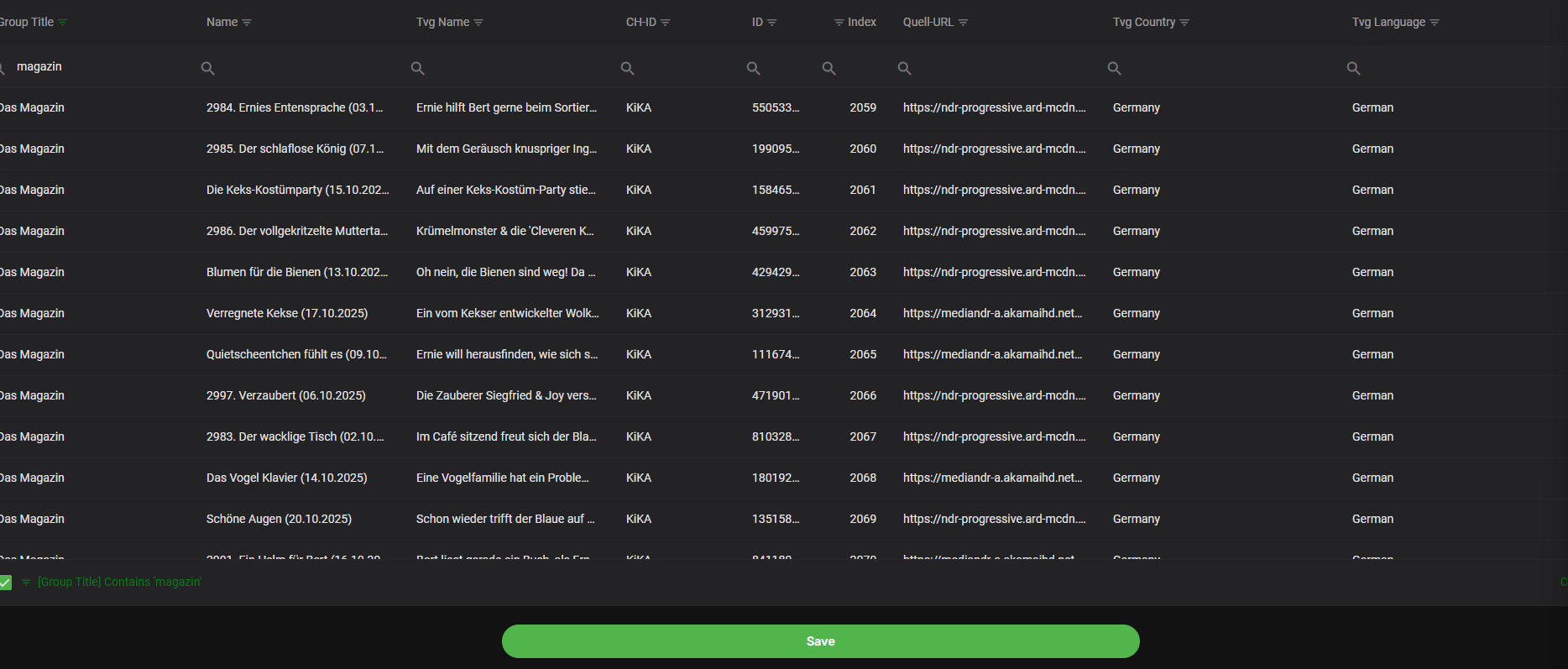
Task: Sort by the Tvg Name column header
Action: 442,22
